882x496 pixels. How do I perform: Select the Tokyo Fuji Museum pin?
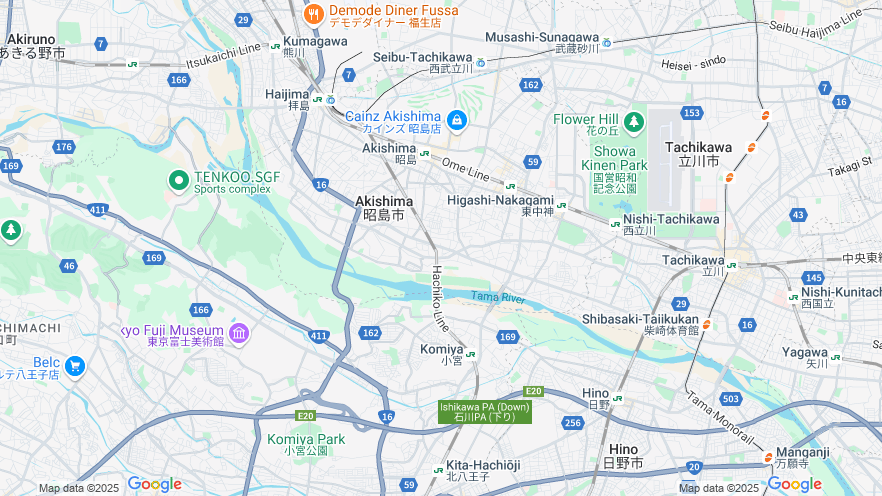tap(239, 334)
